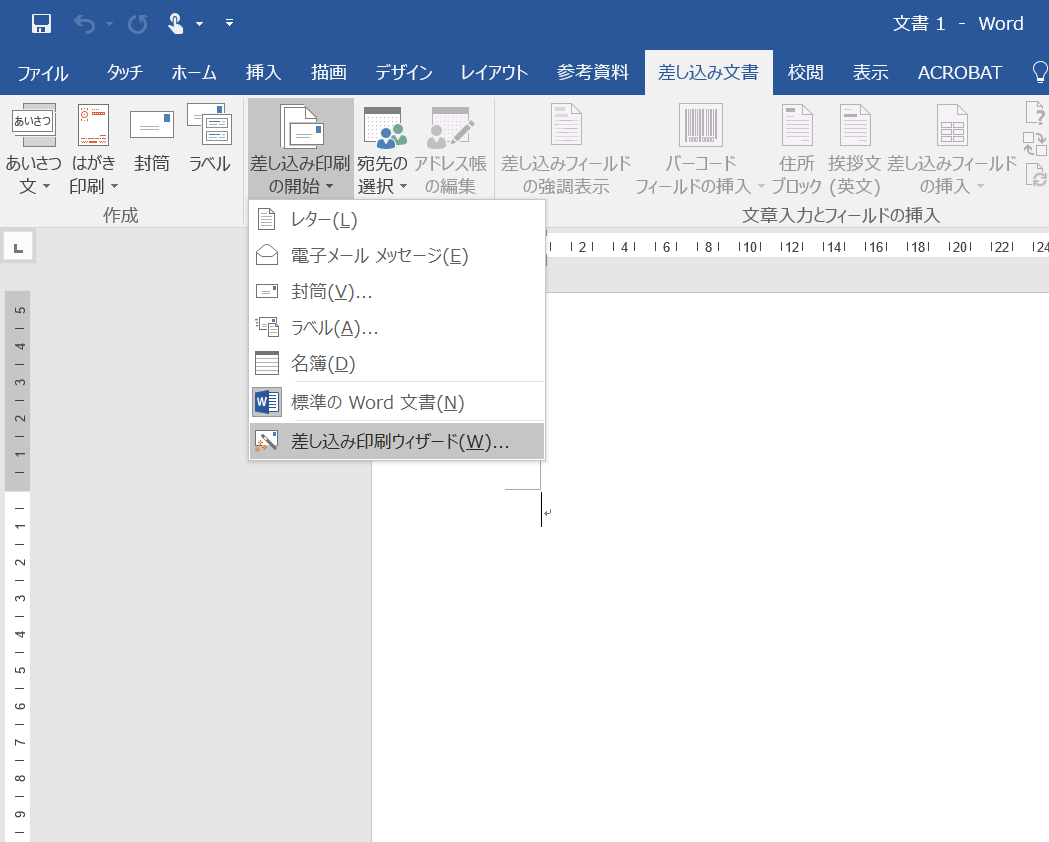Click 差し込み印刷の開始 ribbon button

point(300,148)
